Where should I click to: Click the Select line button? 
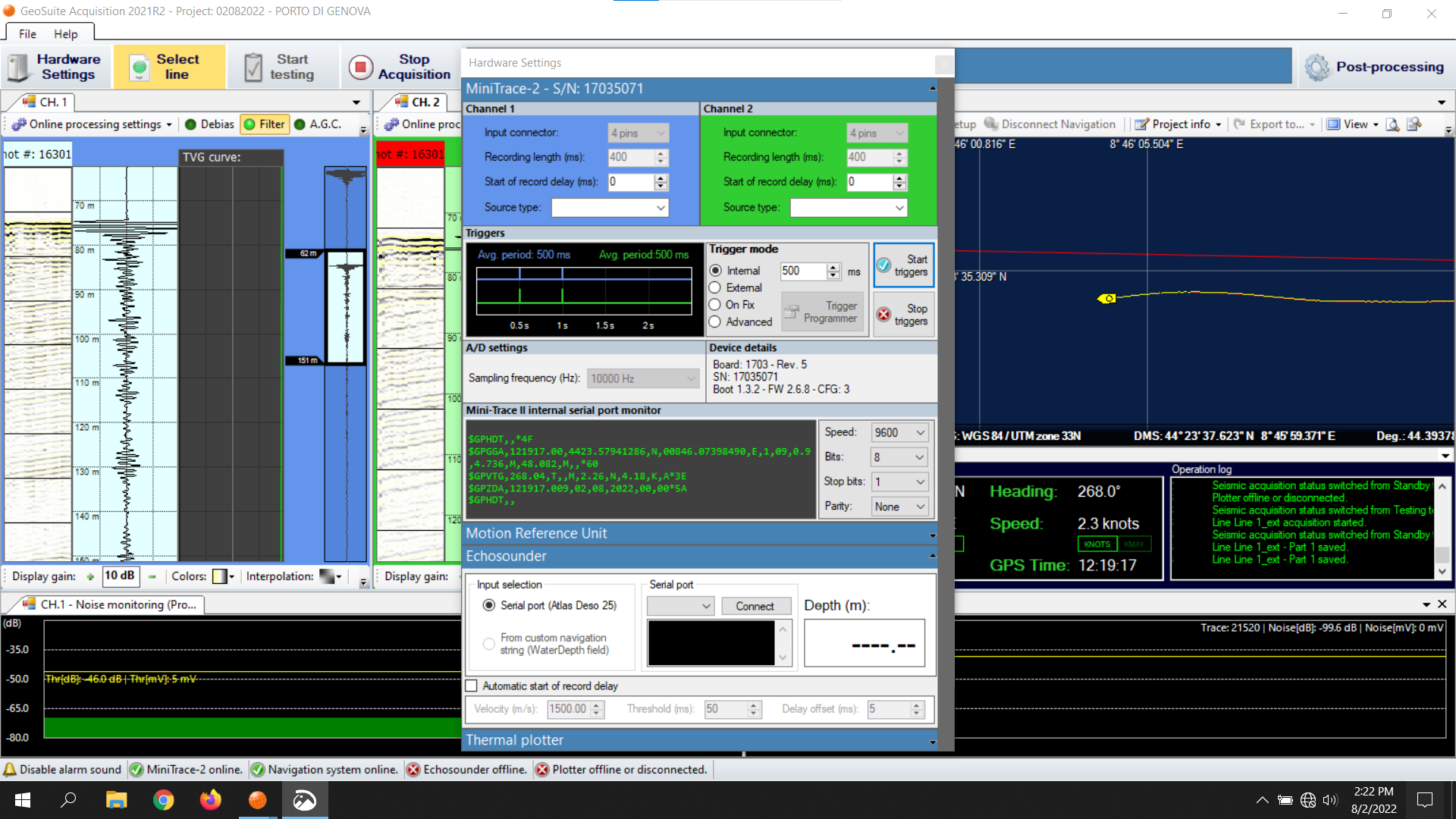coord(169,67)
